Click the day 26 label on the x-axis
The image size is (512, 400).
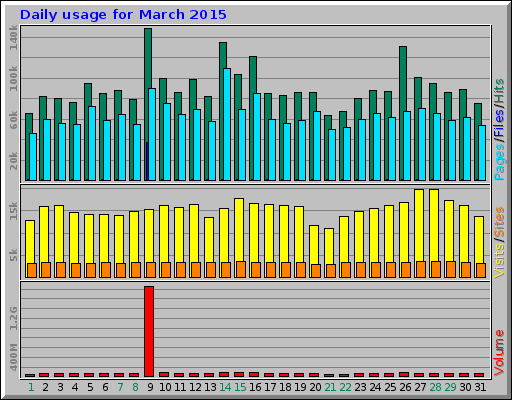pyautogui.click(x=405, y=387)
